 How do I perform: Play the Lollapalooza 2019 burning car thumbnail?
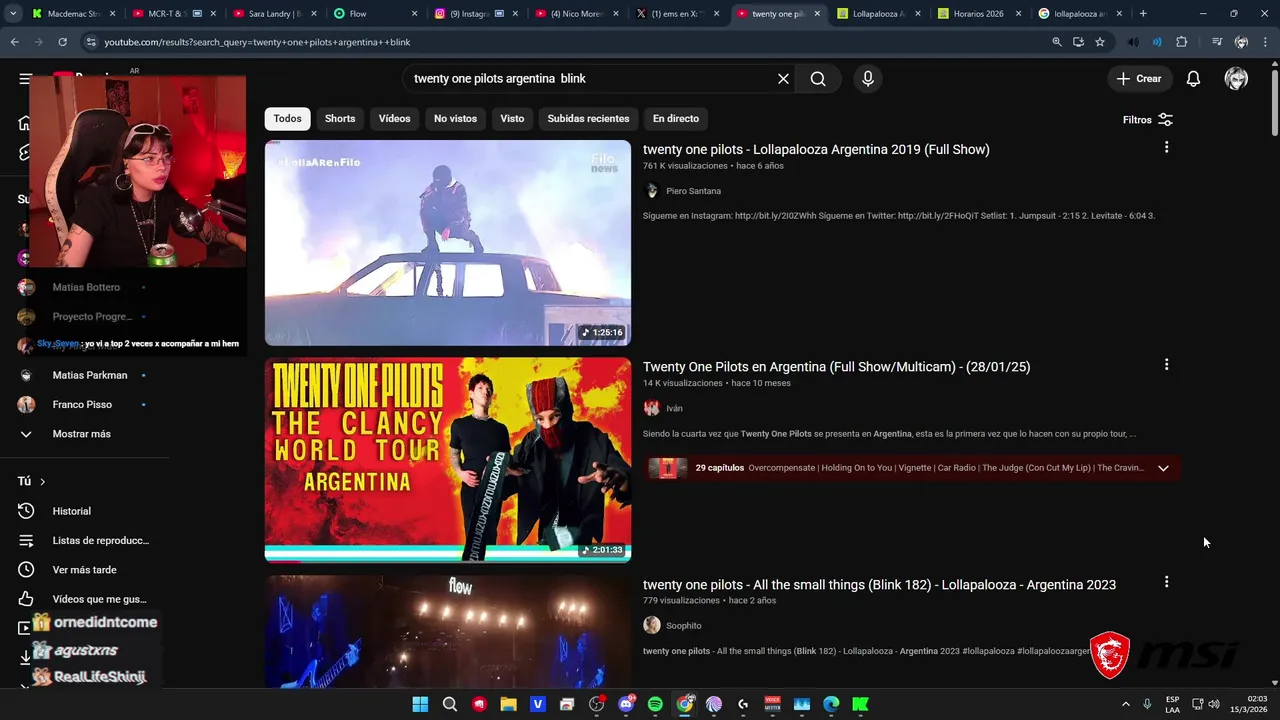tap(448, 243)
